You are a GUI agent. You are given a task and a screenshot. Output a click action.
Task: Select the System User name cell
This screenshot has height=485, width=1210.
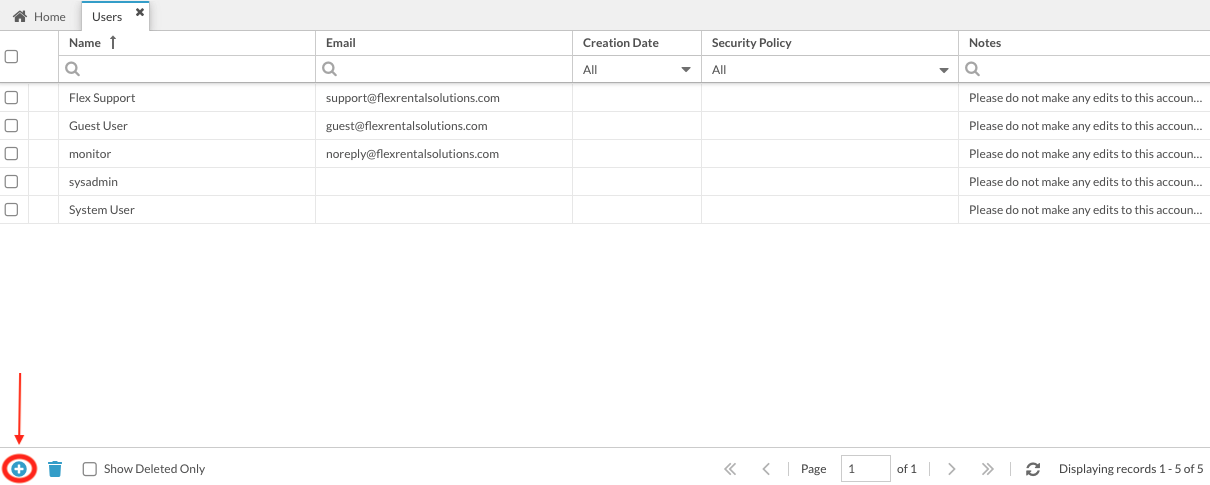187,210
